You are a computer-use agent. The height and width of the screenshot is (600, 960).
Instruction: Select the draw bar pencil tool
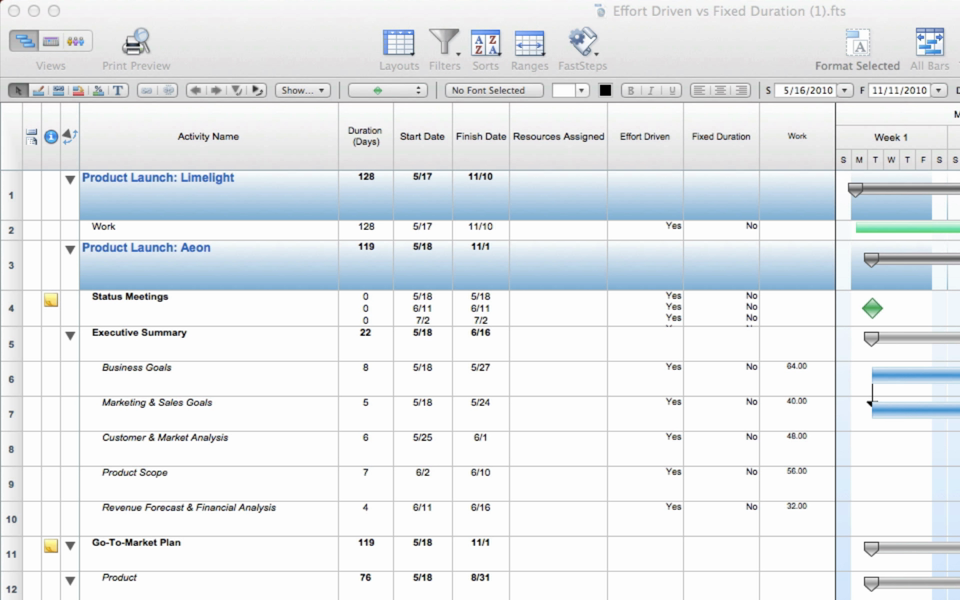pos(38,91)
